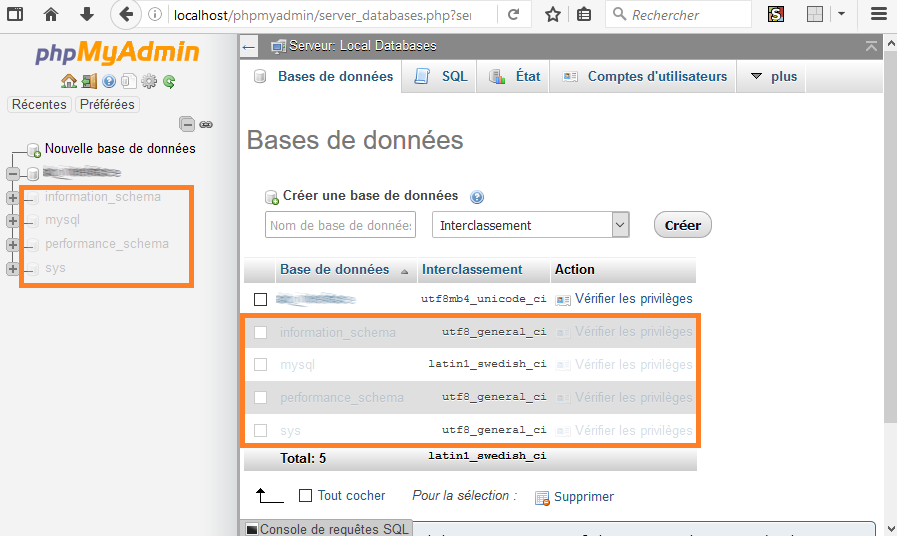This screenshot has height=536, width=897.
Task: Click the browser address bar URL
Action: coord(322,15)
